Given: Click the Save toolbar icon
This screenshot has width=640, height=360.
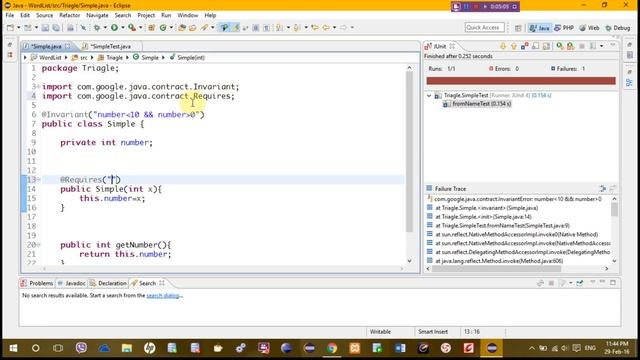Looking at the screenshot, I should click(45, 28).
